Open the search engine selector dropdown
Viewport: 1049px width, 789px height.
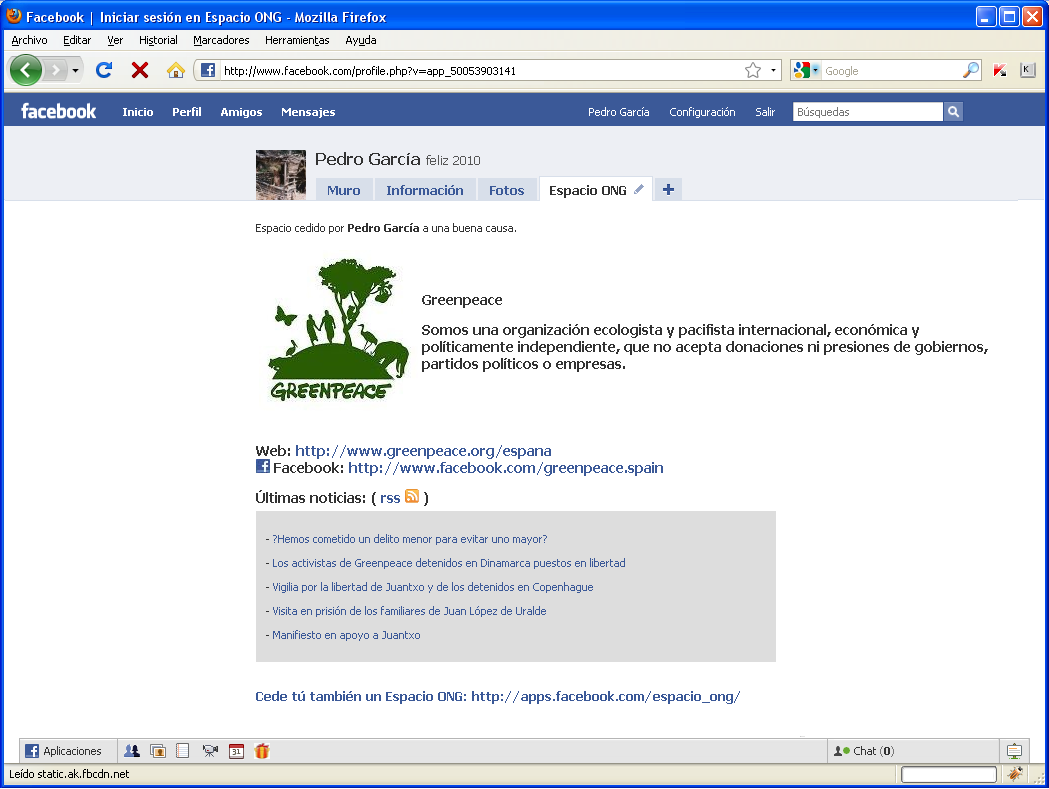(x=805, y=70)
